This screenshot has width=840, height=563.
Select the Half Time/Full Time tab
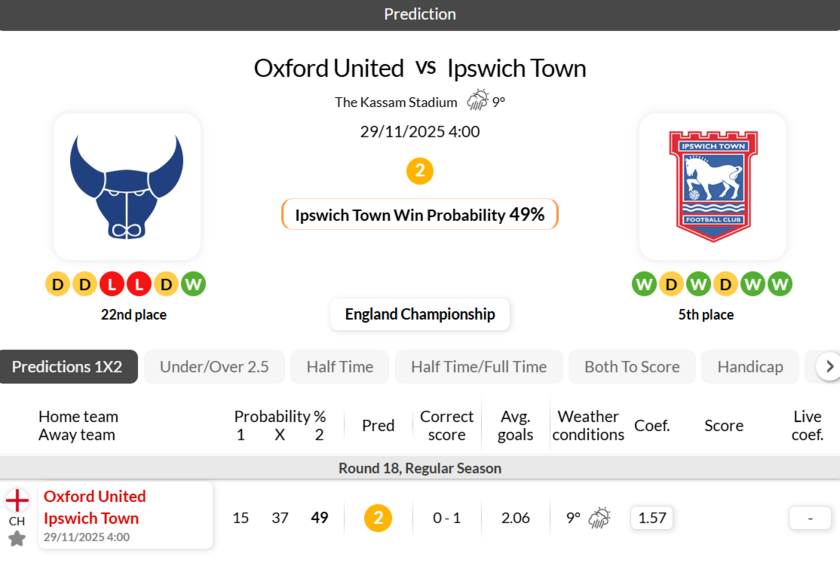point(479,367)
